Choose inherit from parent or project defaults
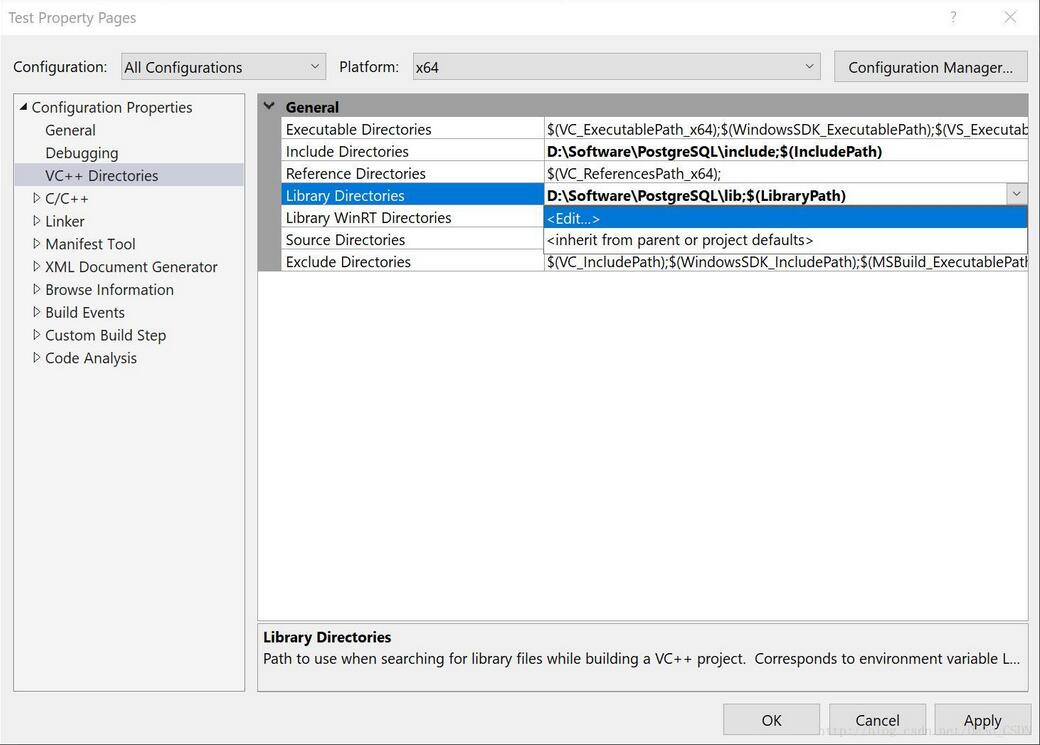The height and width of the screenshot is (745, 1040). (785, 239)
